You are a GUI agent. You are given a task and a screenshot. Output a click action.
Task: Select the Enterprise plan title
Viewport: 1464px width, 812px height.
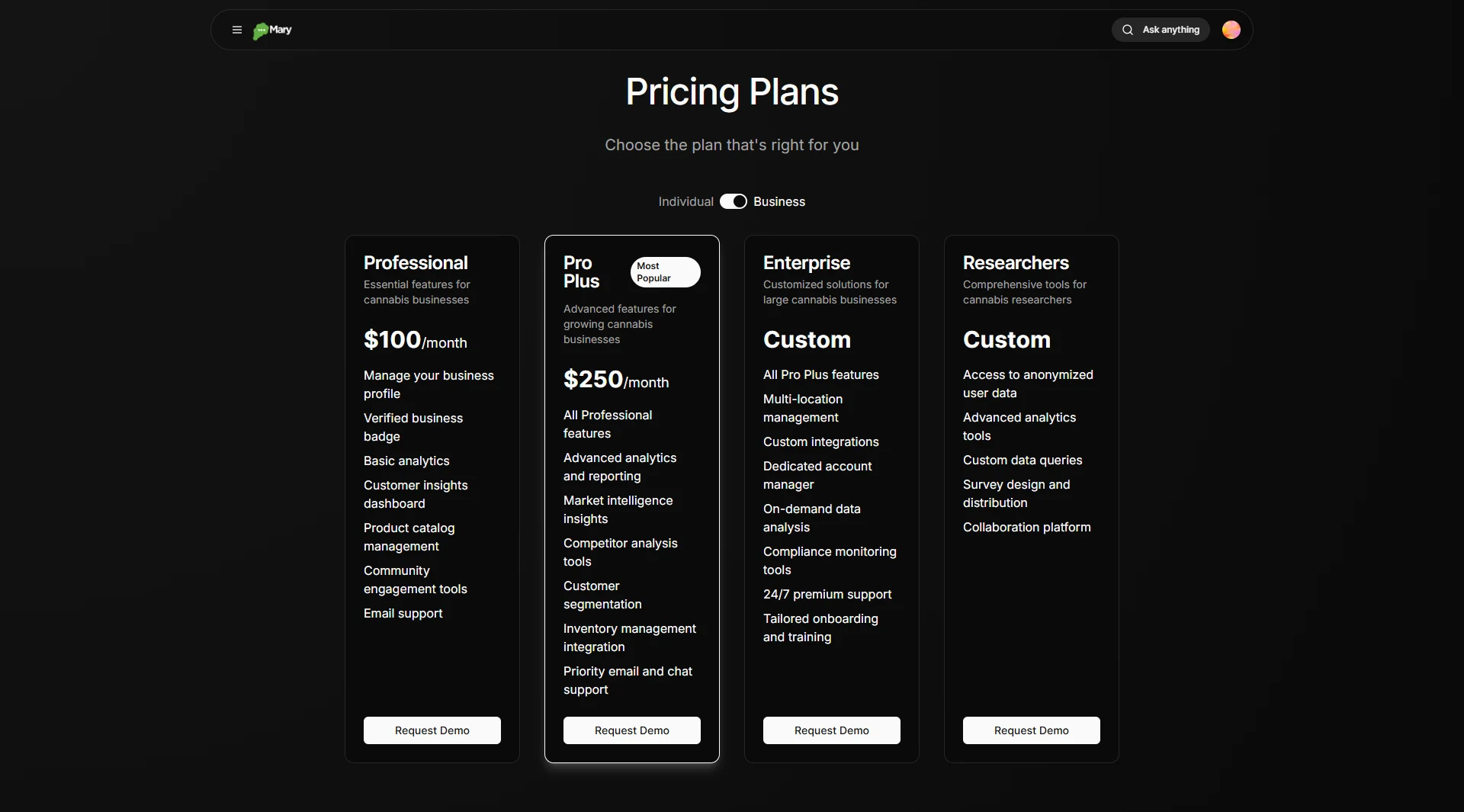pos(807,263)
